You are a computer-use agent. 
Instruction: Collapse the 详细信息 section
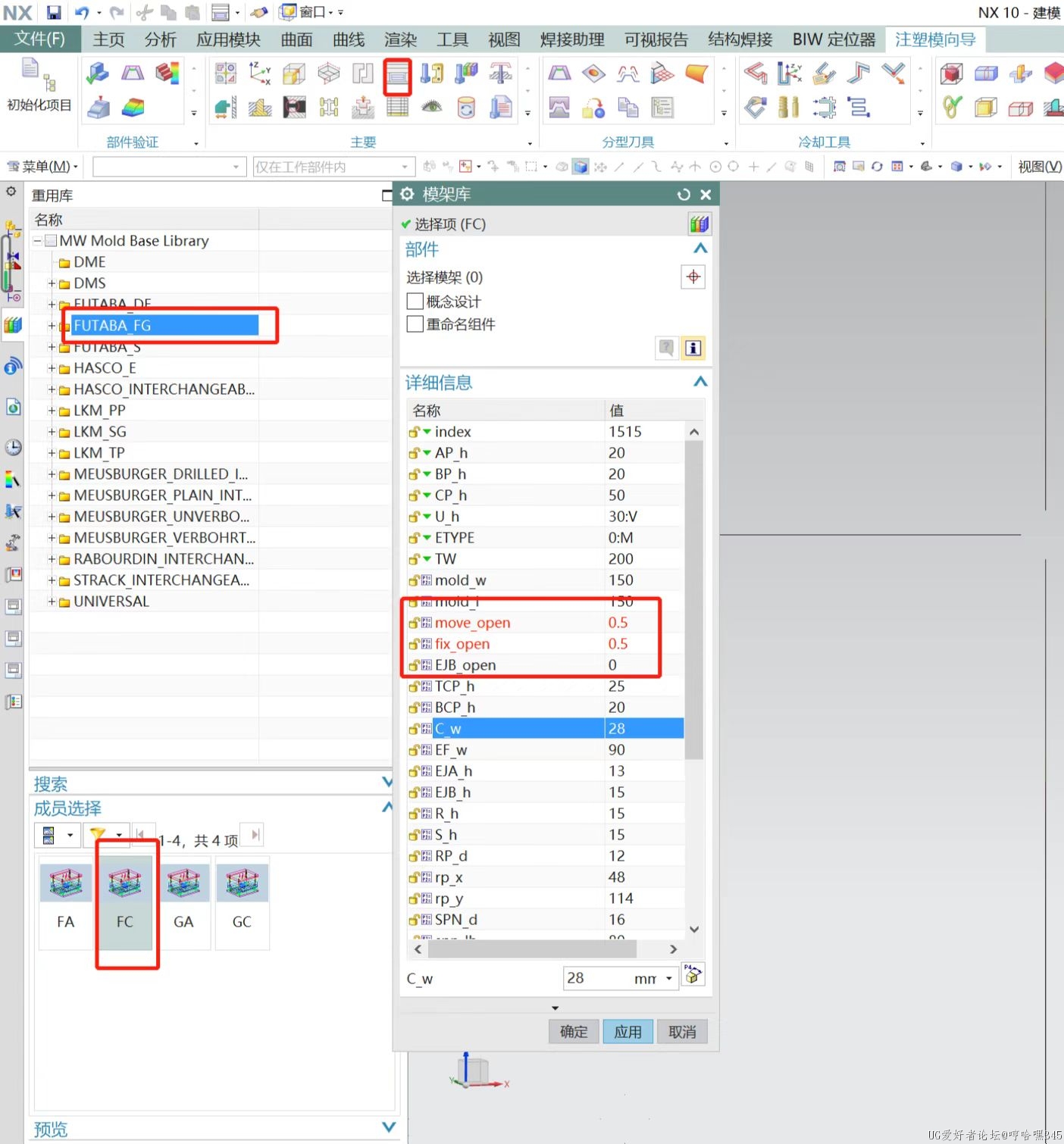[x=700, y=382]
